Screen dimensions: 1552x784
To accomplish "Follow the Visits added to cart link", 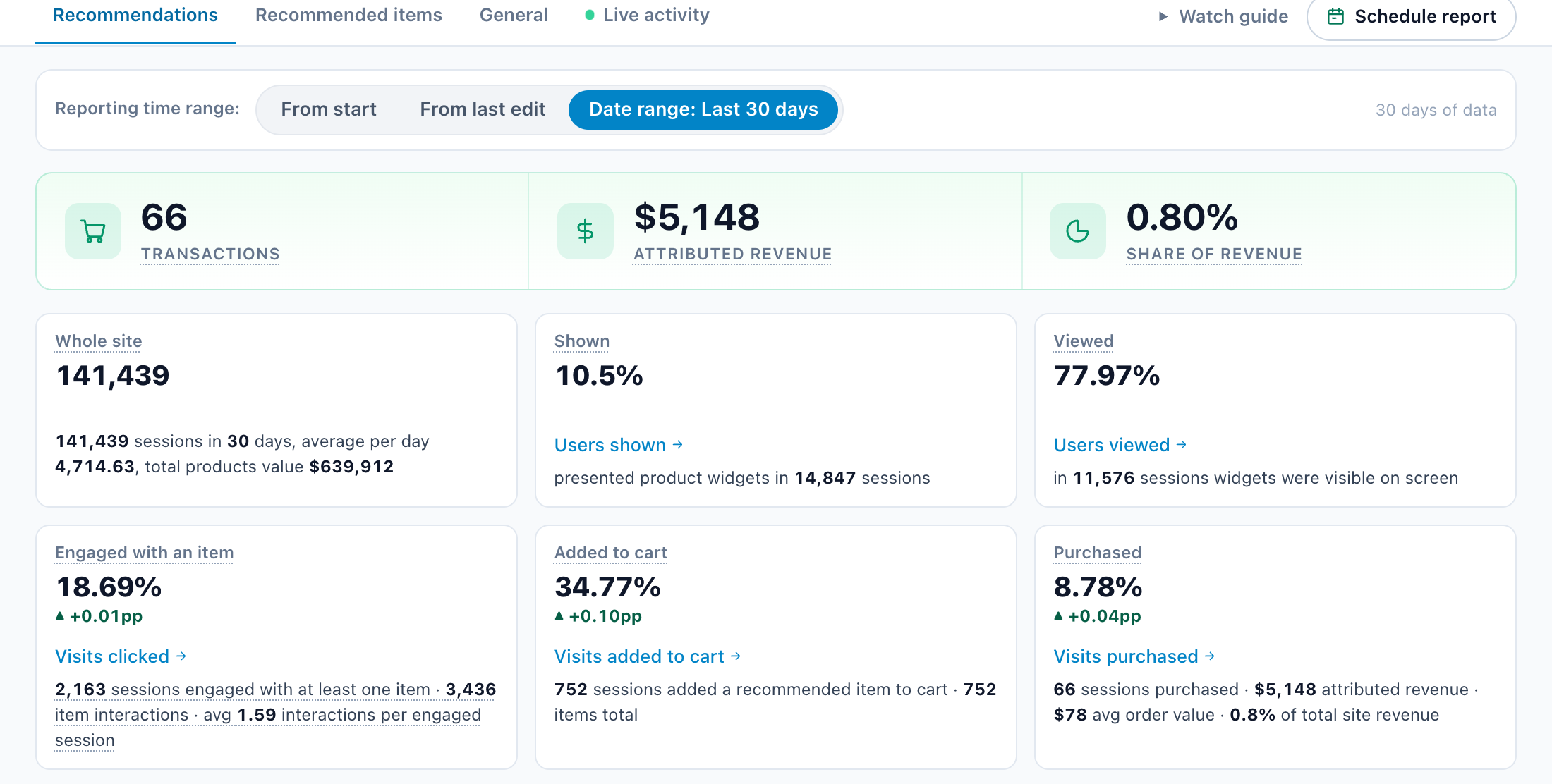I will (648, 656).
